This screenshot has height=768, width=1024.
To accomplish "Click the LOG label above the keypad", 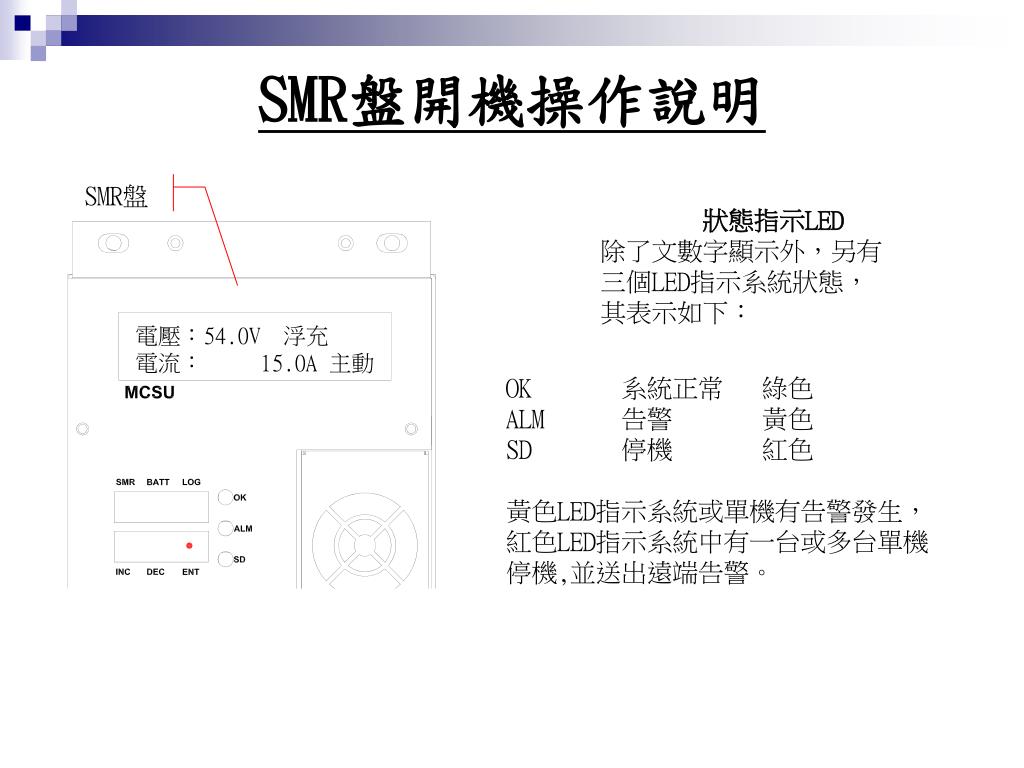I will pos(191,482).
